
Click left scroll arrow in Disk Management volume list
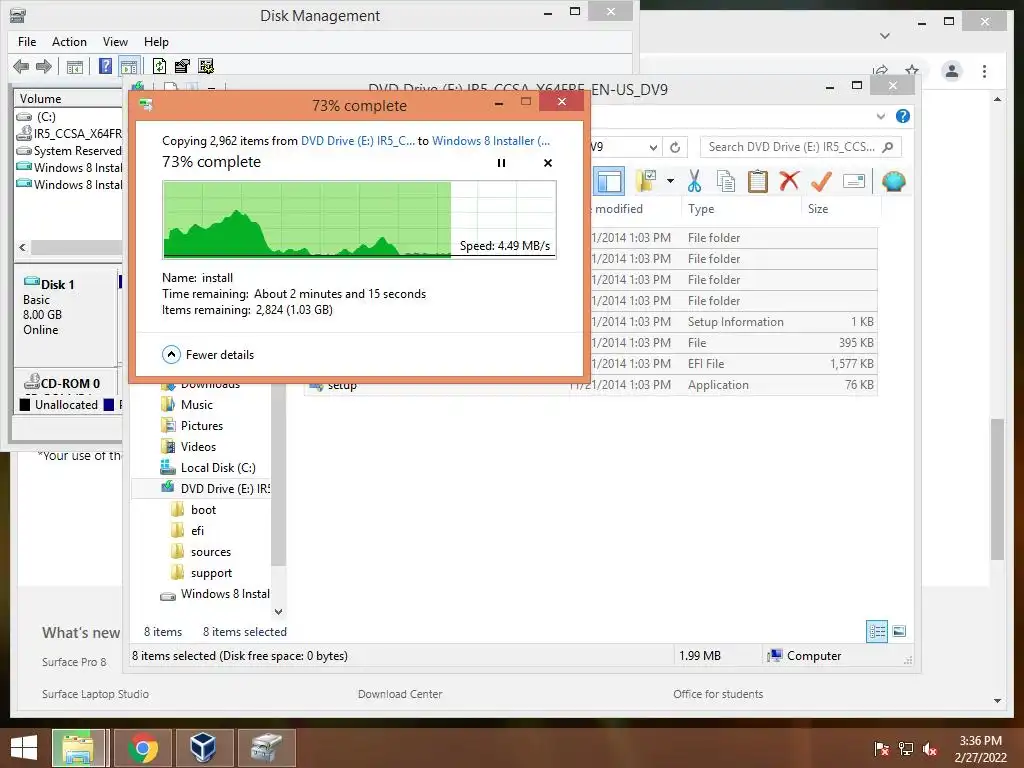point(23,248)
